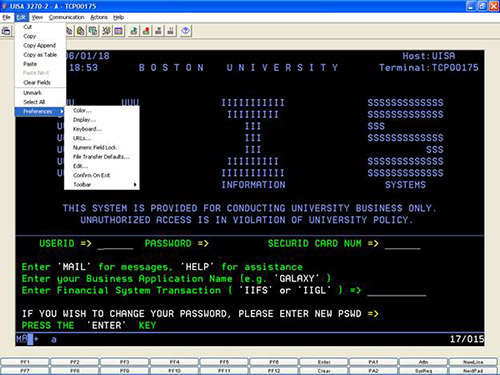Viewport: 500px width, 375px height.
Task: Open the Help menu
Action: [x=118, y=17]
